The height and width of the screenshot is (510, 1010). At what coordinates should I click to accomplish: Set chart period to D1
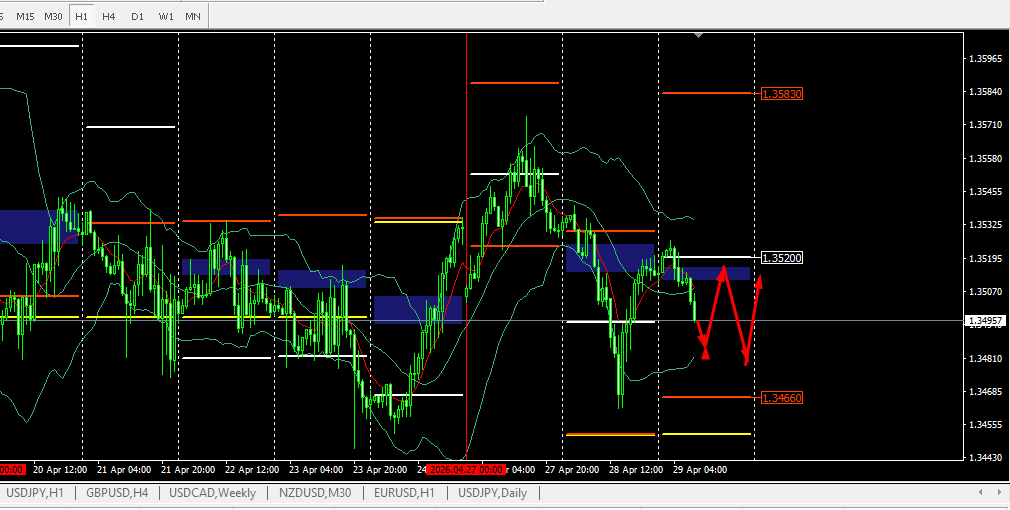(137, 17)
